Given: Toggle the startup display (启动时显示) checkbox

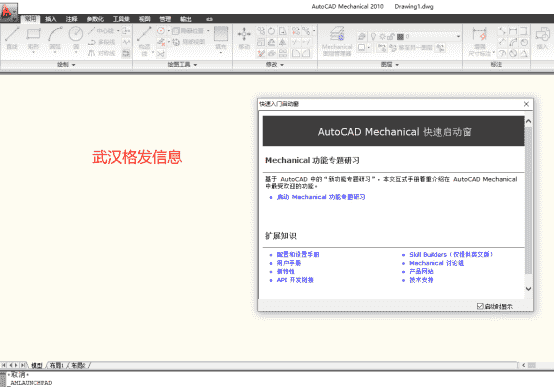Looking at the screenshot, I should (x=480, y=306).
